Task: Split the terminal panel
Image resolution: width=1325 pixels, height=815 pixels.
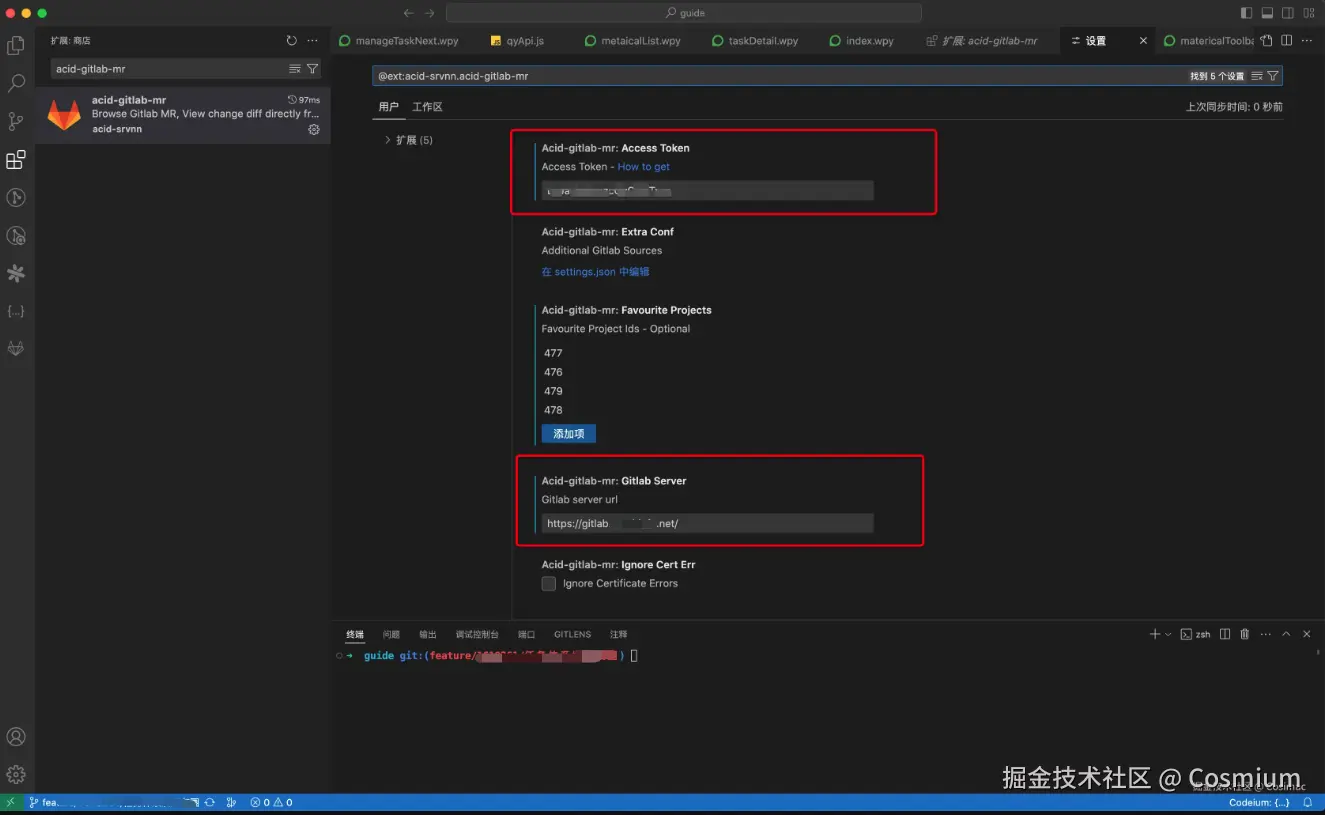Action: [x=1225, y=634]
